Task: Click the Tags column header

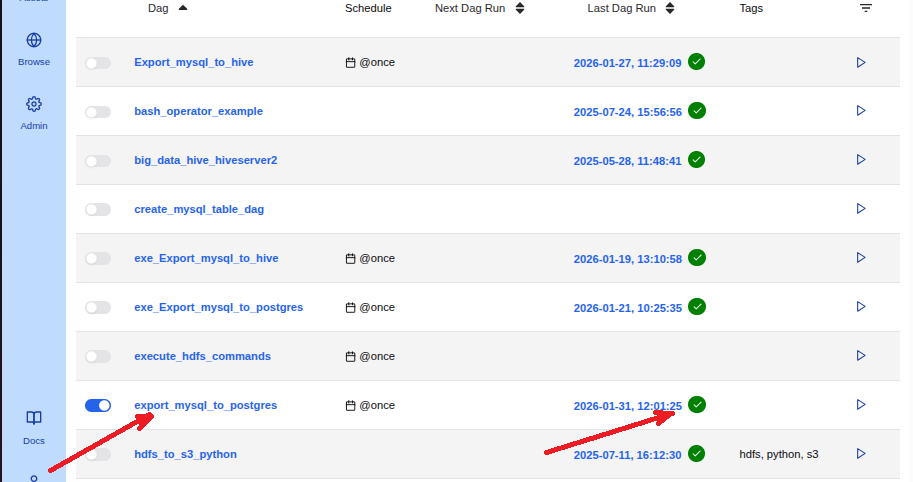Action: [751, 8]
